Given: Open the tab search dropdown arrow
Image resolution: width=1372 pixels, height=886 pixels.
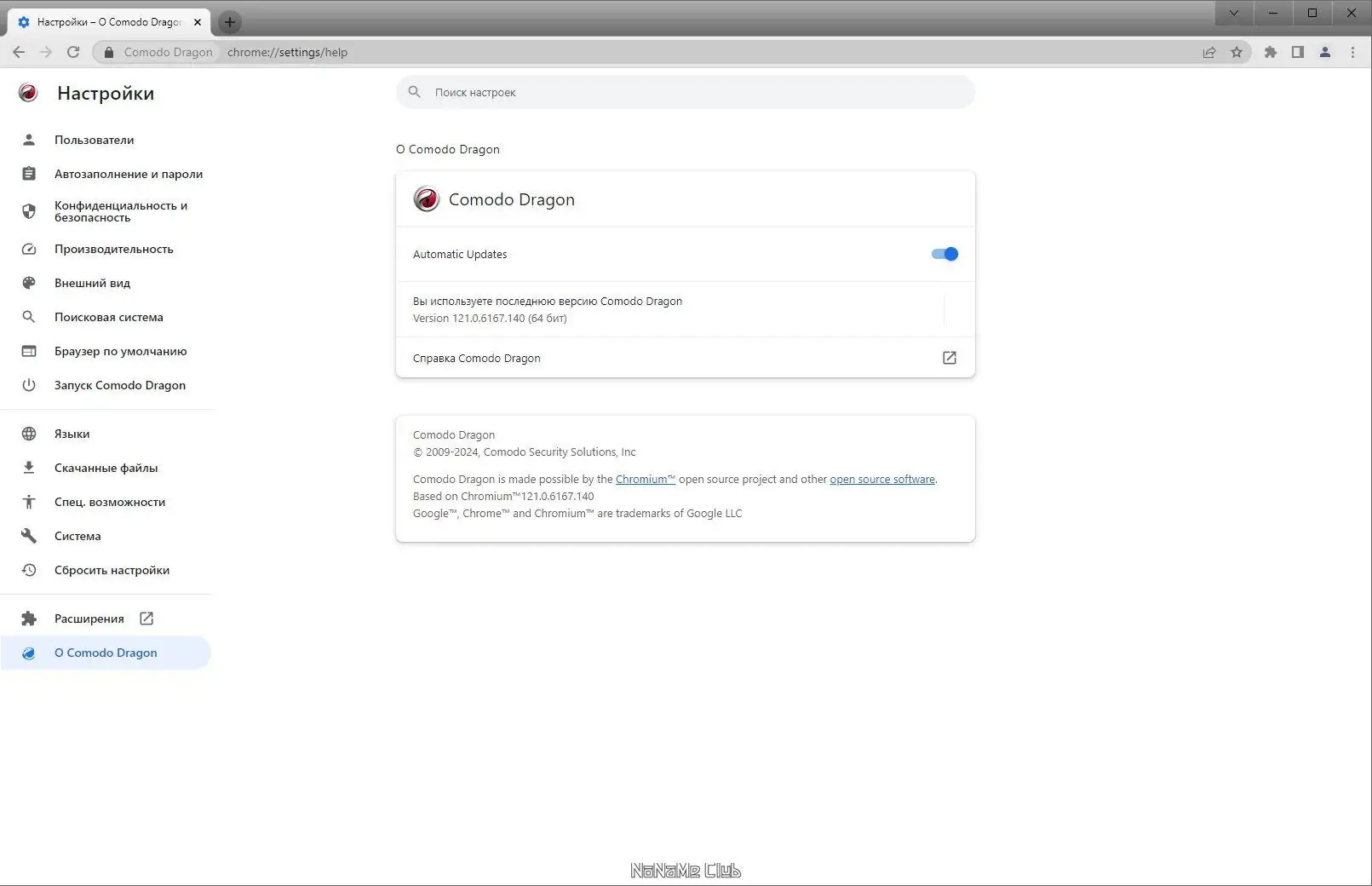Looking at the screenshot, I should 1234,13.
